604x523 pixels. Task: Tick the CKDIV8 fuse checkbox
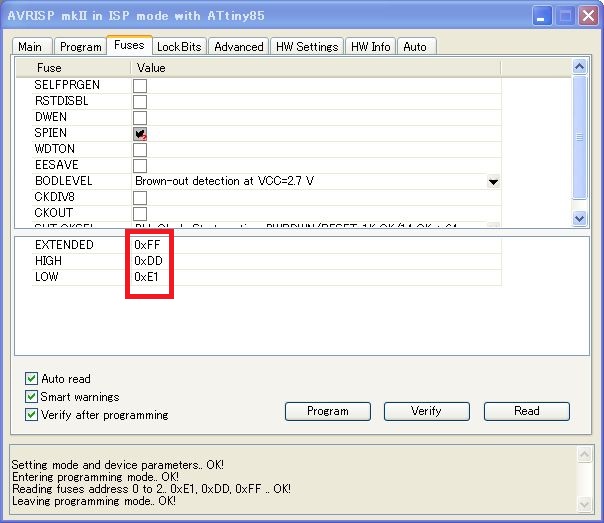tap(140, 198)
